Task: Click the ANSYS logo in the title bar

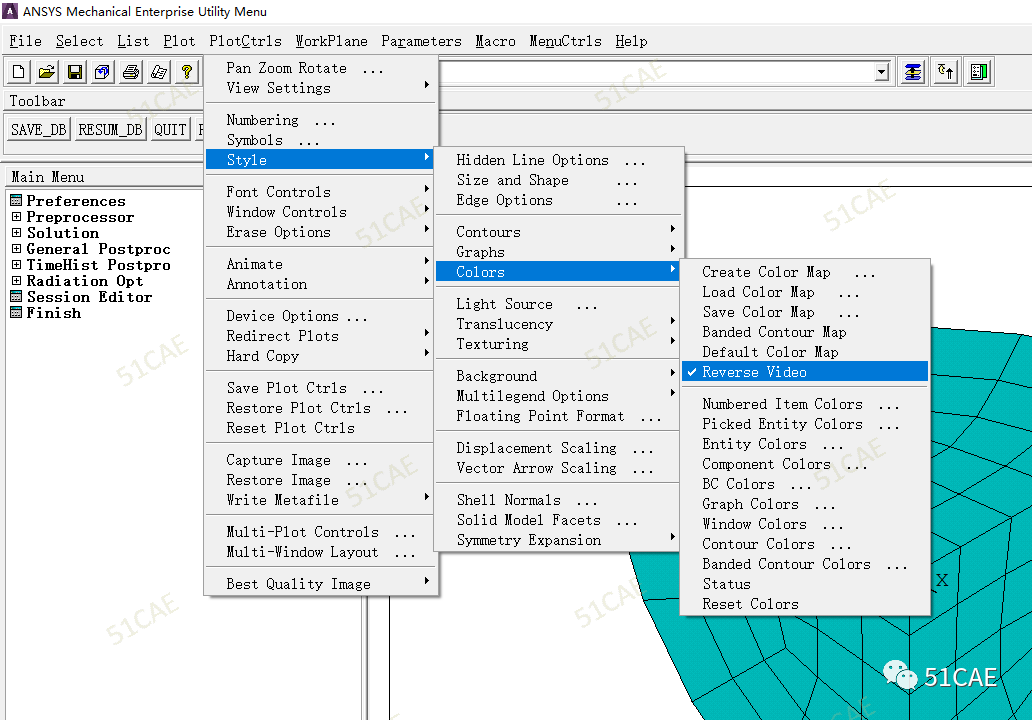Action: click(x=10, y=11)
